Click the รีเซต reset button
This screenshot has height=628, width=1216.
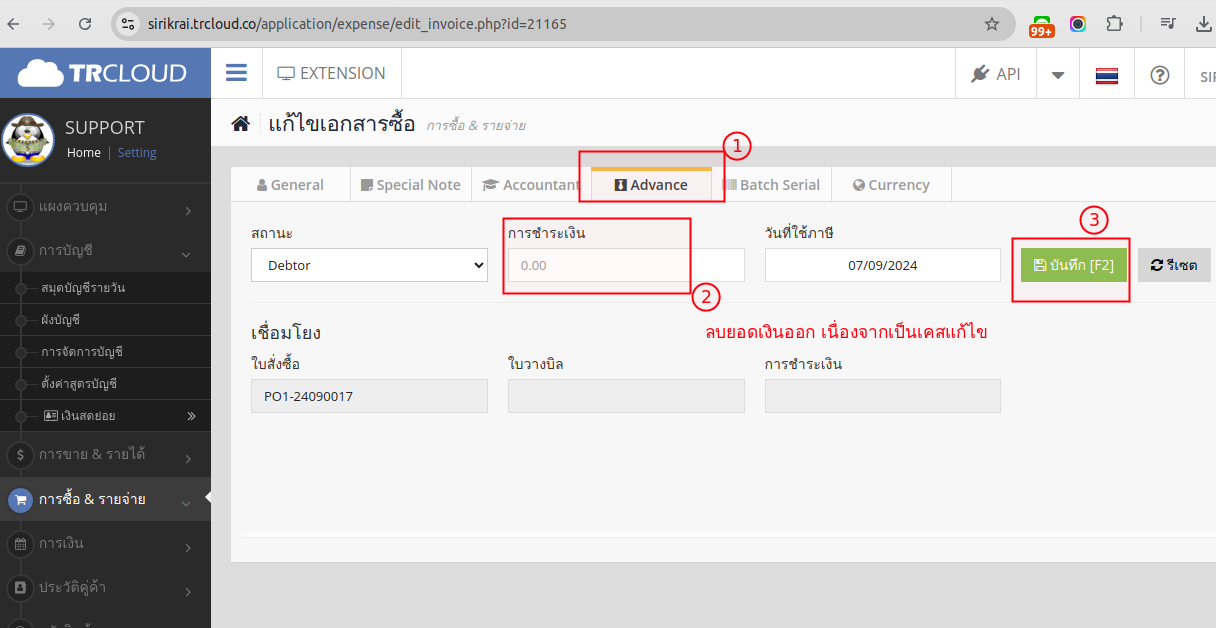(x=1174, y=265)
